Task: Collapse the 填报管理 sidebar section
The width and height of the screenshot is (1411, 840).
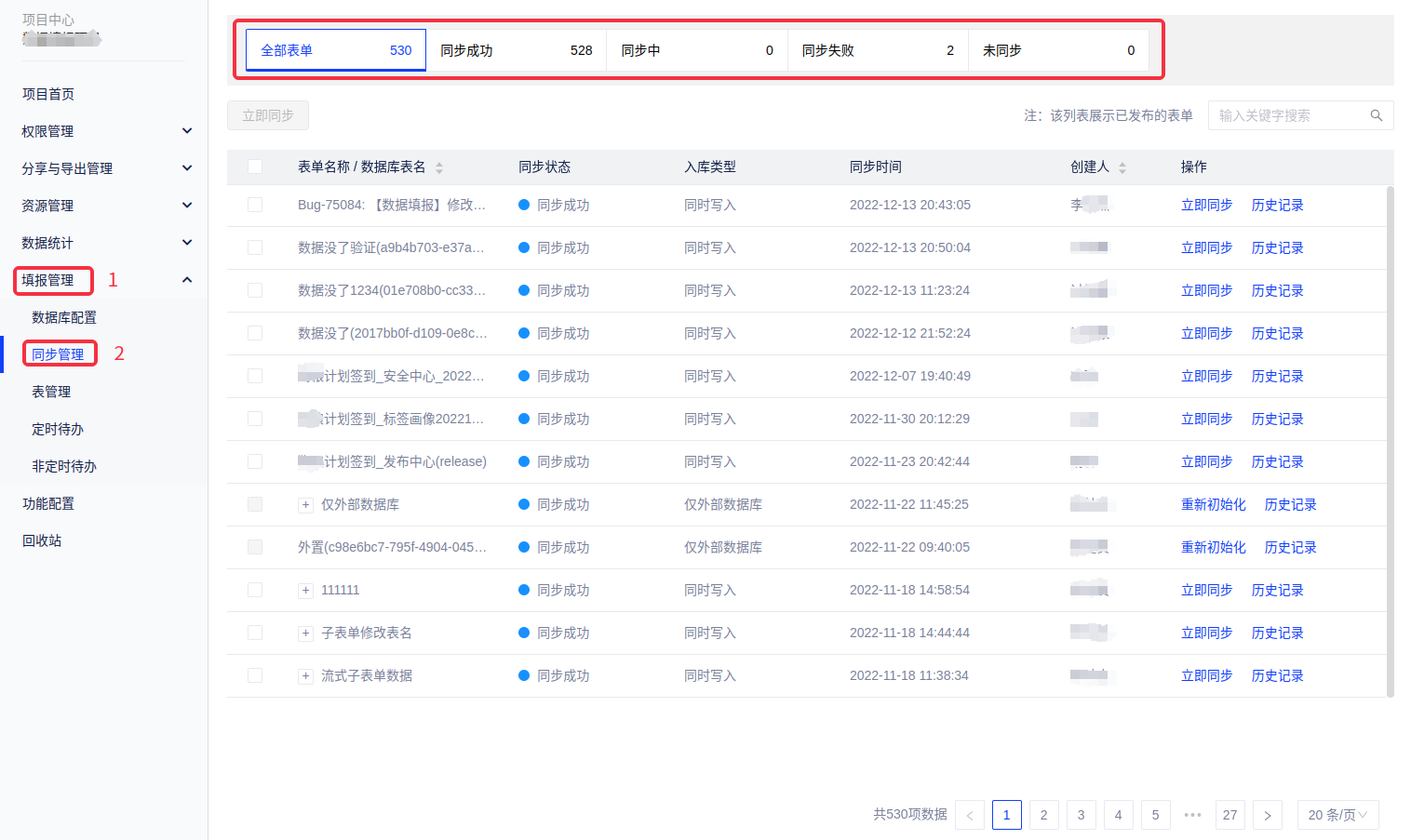Action: point(187,280)
